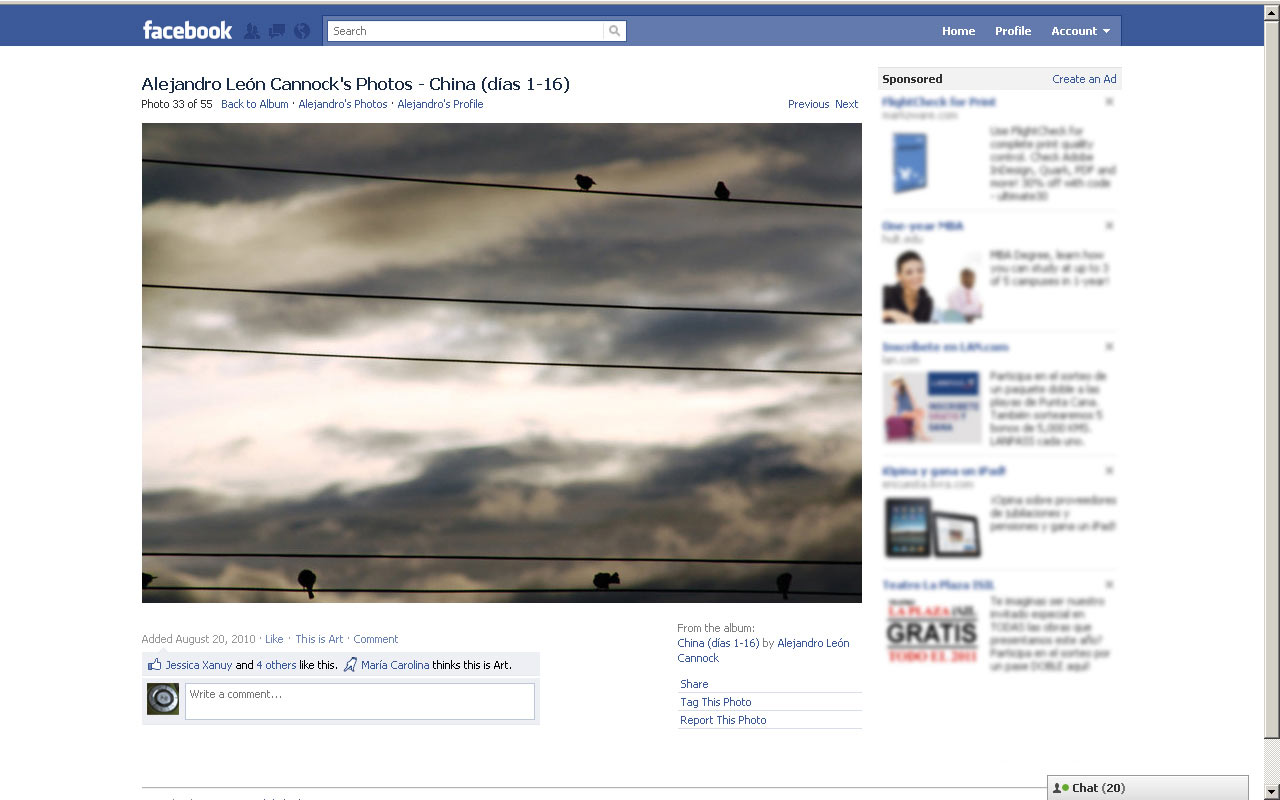Open the messages icon in header
The image size is (1280, 800).
tap(277, 31)
